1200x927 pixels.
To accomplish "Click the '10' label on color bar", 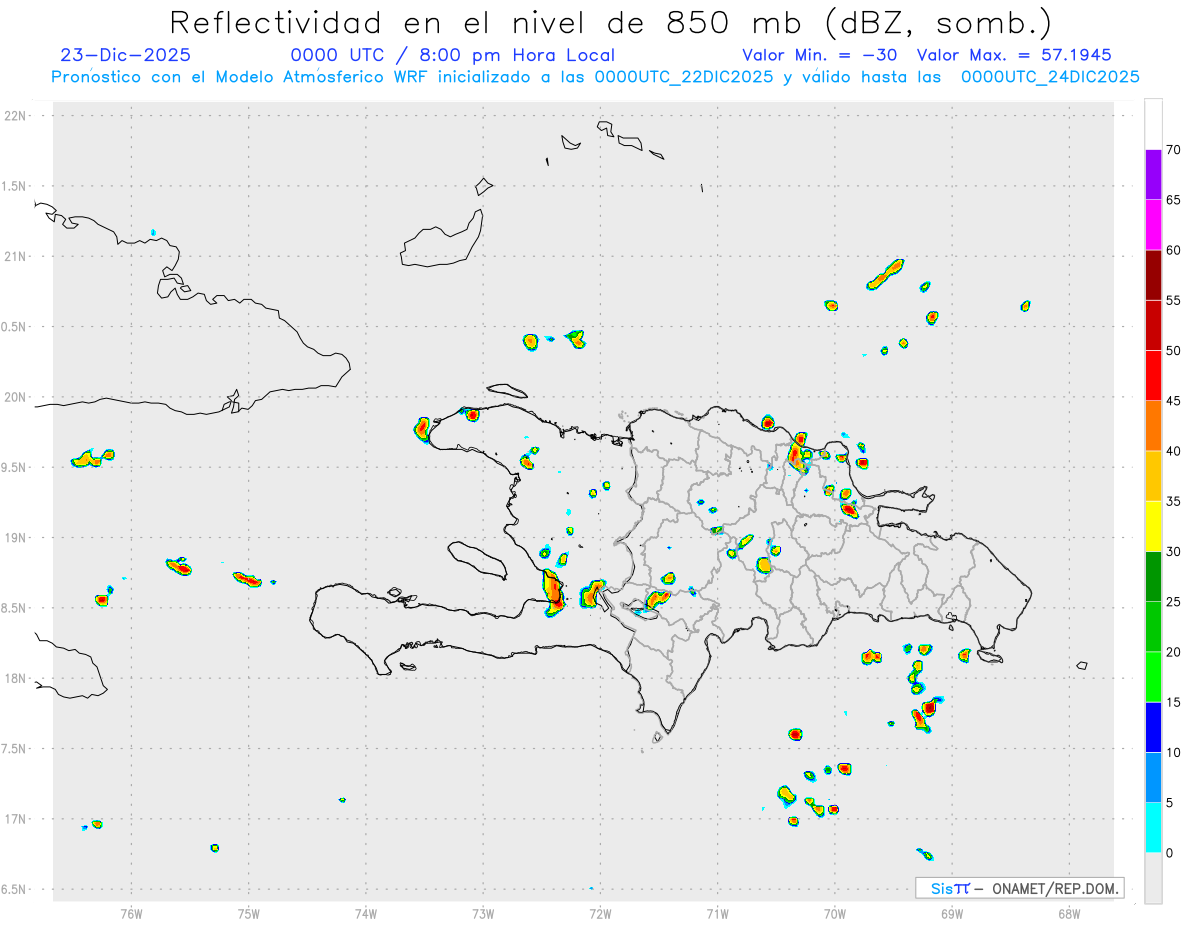I will tap(1174, 752).
